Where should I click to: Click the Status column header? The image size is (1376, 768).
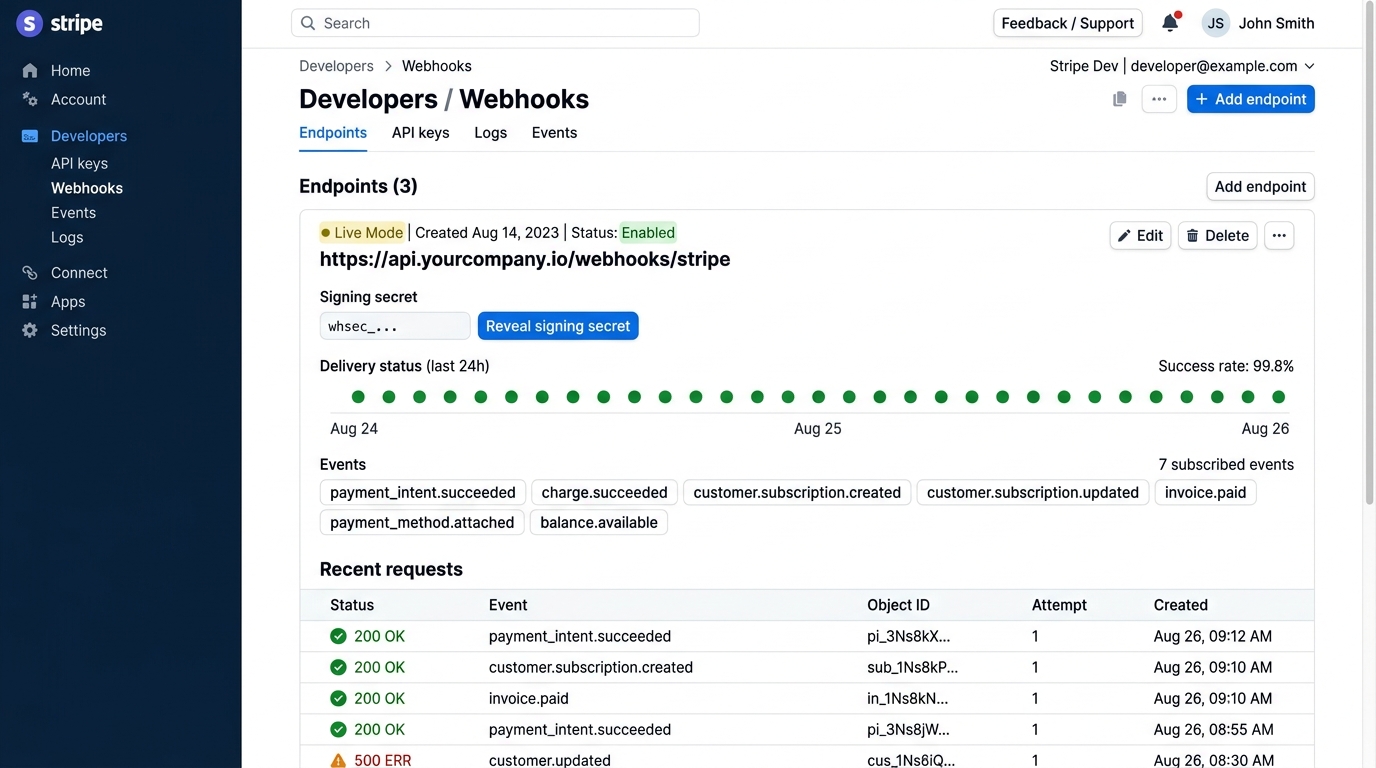(x=352, y=605)
